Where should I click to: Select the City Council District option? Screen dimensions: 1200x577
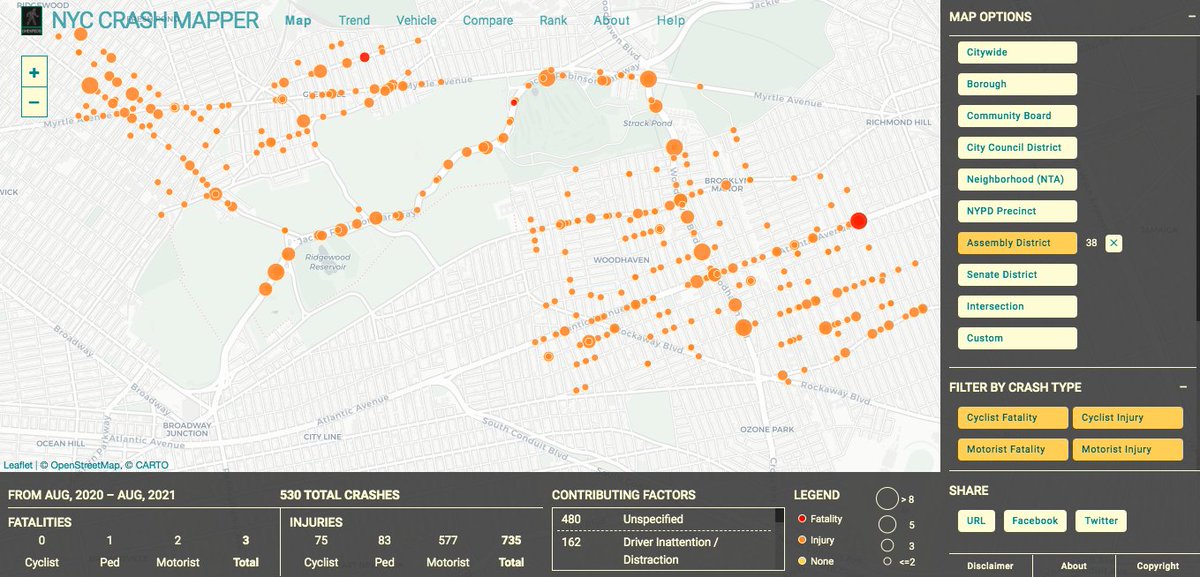click(1017, 148)
